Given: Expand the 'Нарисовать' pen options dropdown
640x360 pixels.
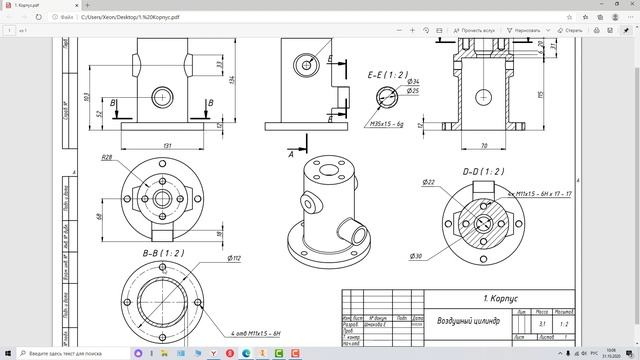Looking at the screenshot, I should tap(548, 30).
